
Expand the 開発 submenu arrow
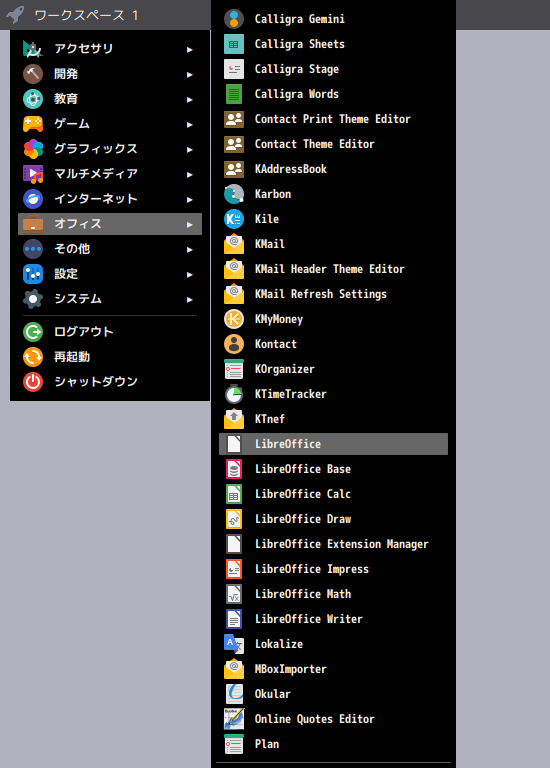190,74
